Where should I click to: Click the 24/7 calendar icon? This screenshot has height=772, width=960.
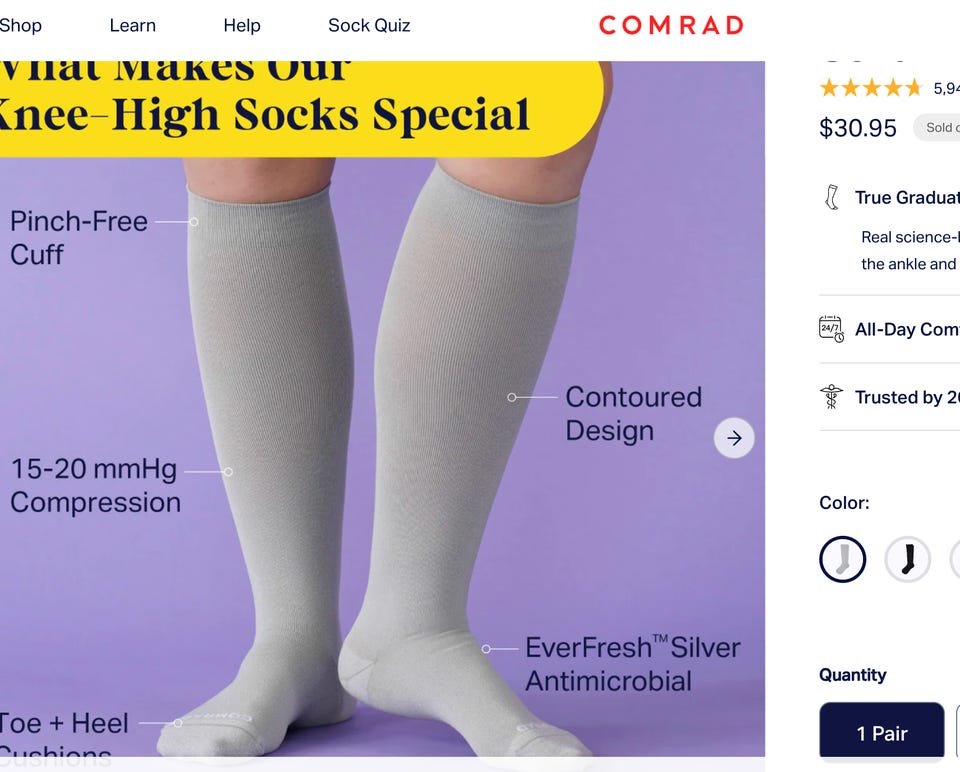click(831, 329)
